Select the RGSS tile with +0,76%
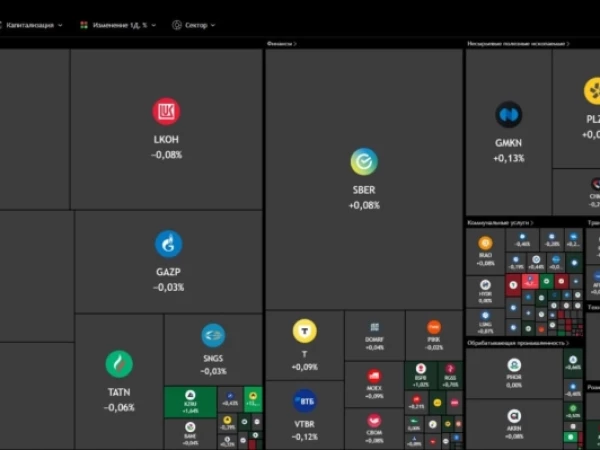 450,375
